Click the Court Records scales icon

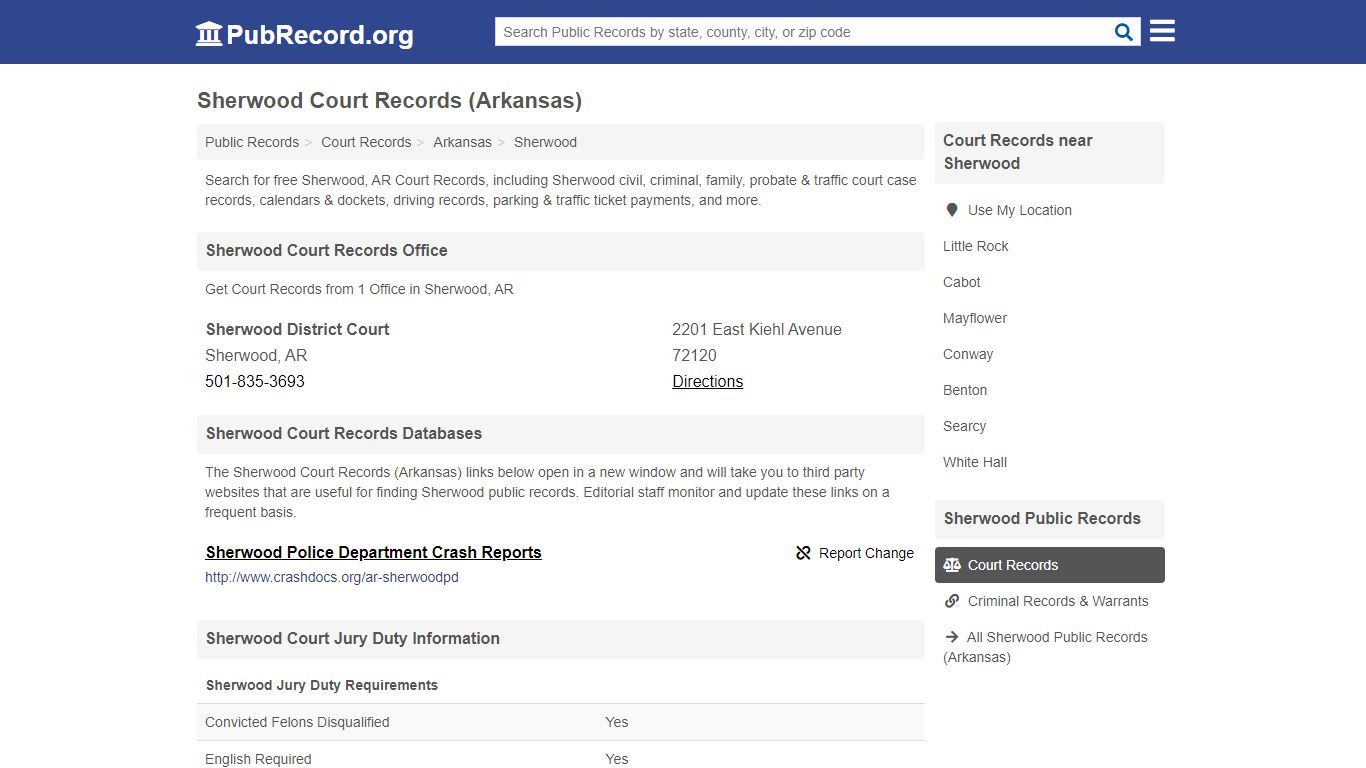(952, 565)
